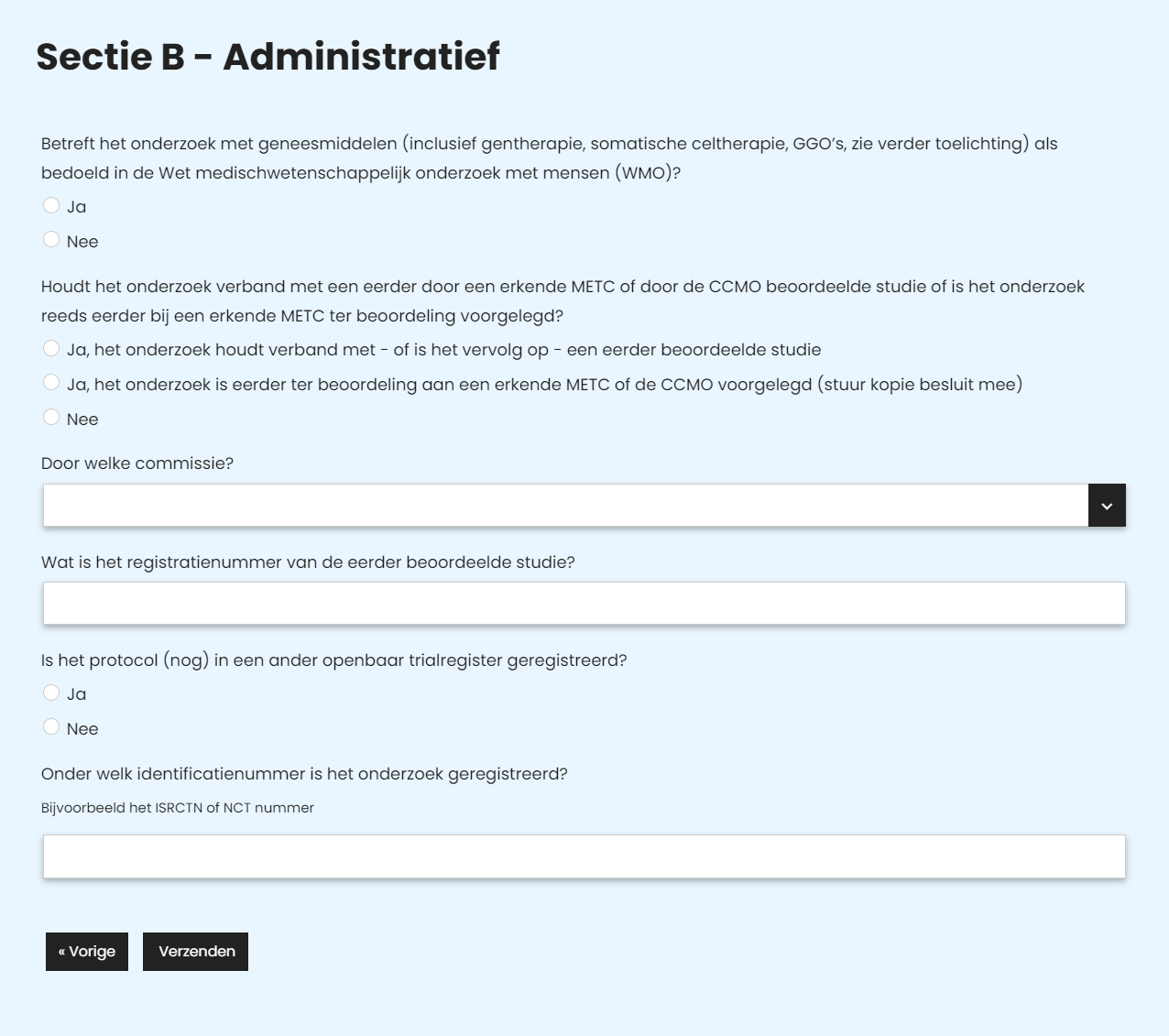Viewport: 1169px width, 1036px height.
Task: Select "Ja" for the openbaar trialregister question
Action: pos(52,692)
